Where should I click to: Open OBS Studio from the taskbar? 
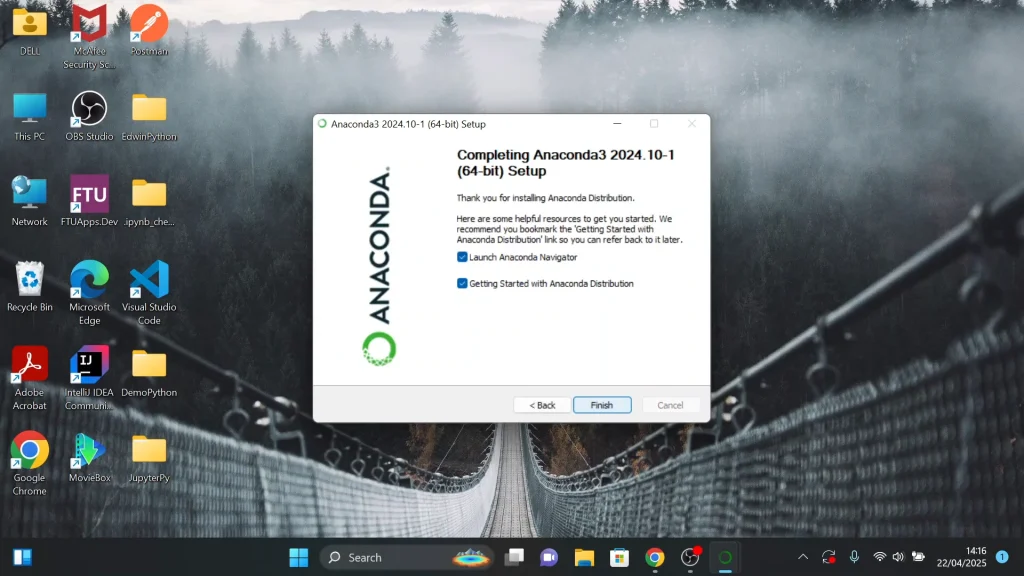pyautogui.click(x=690, y=557)
